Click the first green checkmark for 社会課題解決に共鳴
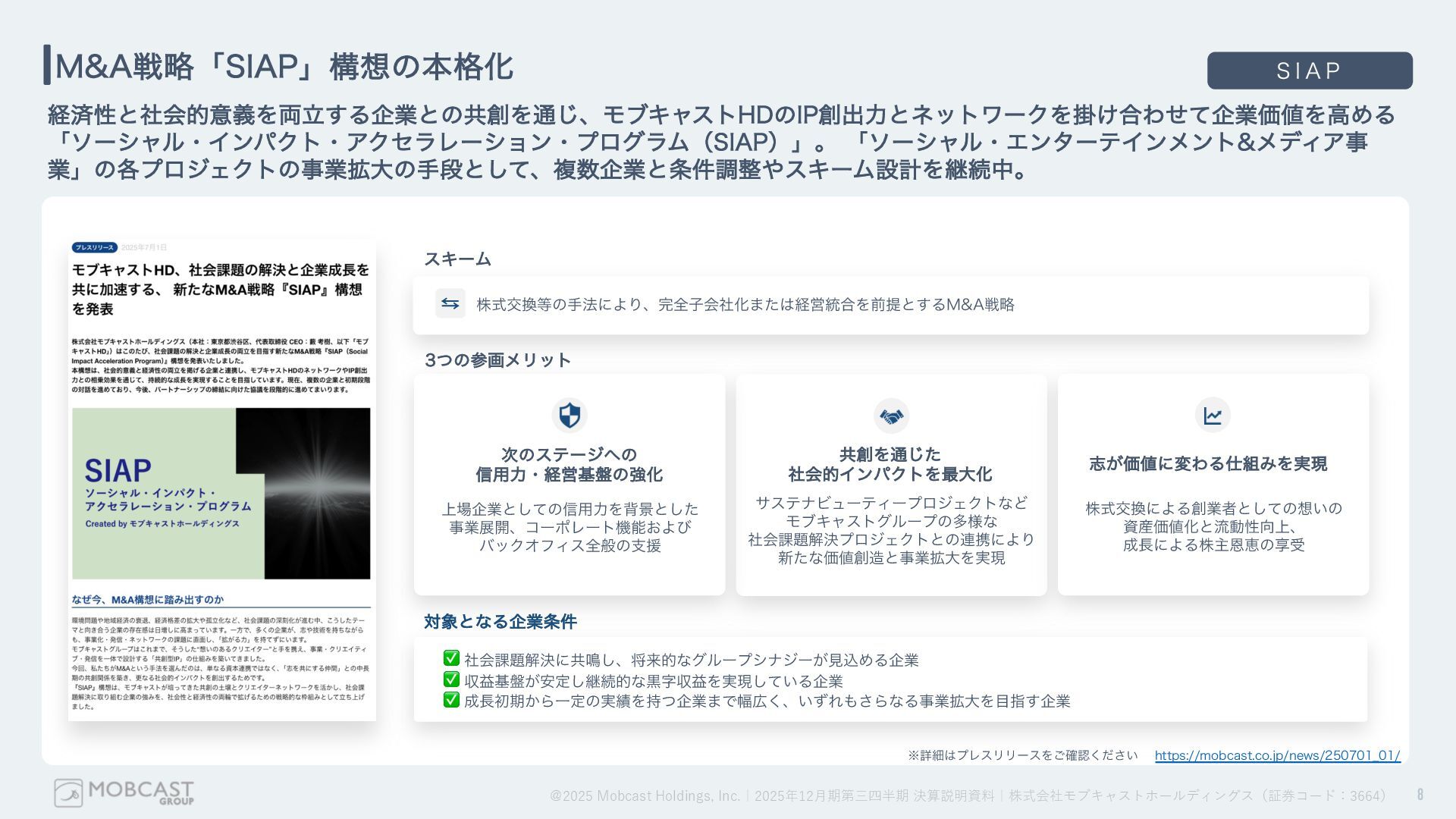This screenshot has height=819, width=1456. tap(451, 658)
